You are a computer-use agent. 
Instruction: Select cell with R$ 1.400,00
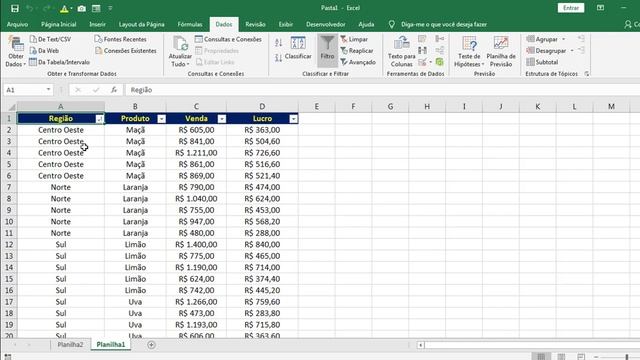196,244
